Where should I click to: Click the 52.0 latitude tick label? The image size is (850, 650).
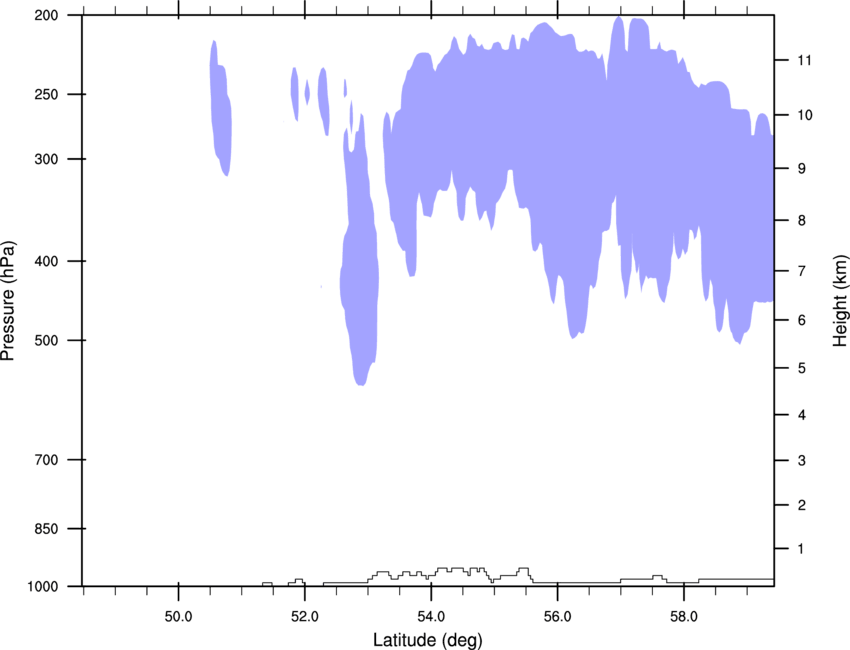point(305,617)
